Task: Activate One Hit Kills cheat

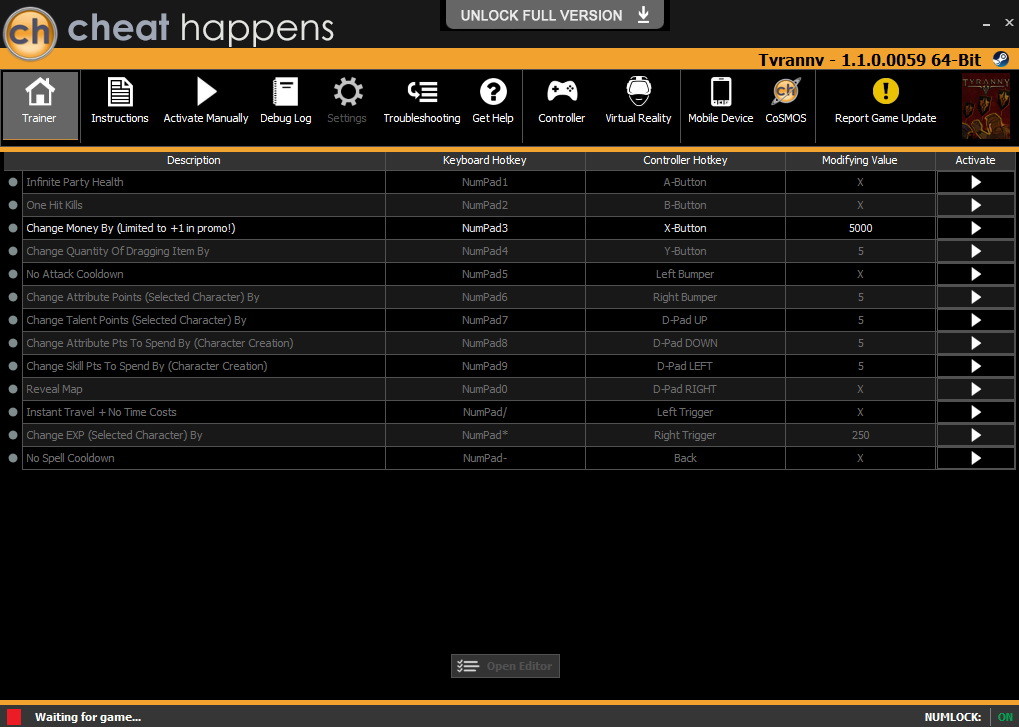Action: tap(975, 205)
